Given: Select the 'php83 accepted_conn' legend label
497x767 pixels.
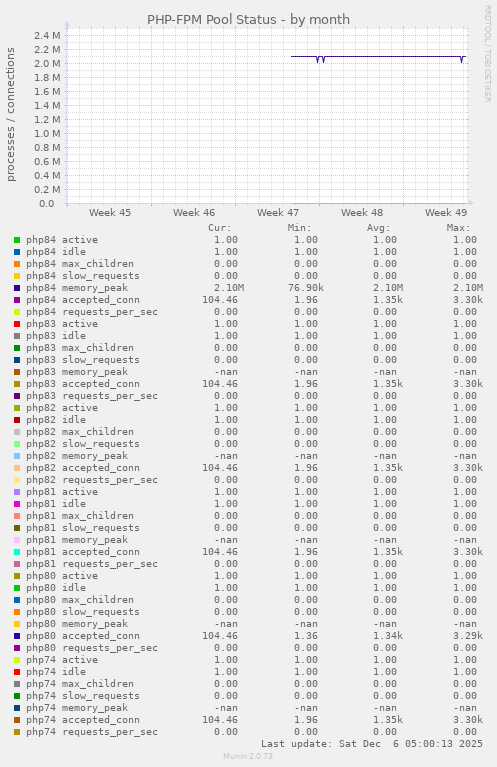Looking at the screenshot, I should (83, 384).
